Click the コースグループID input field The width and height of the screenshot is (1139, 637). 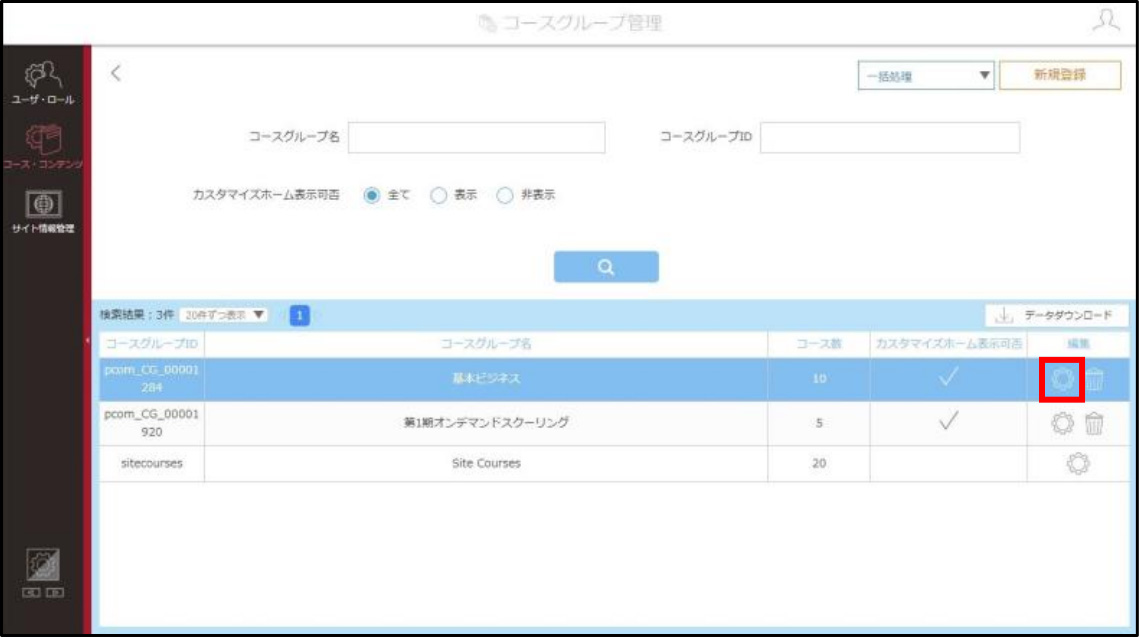point(890,137)
